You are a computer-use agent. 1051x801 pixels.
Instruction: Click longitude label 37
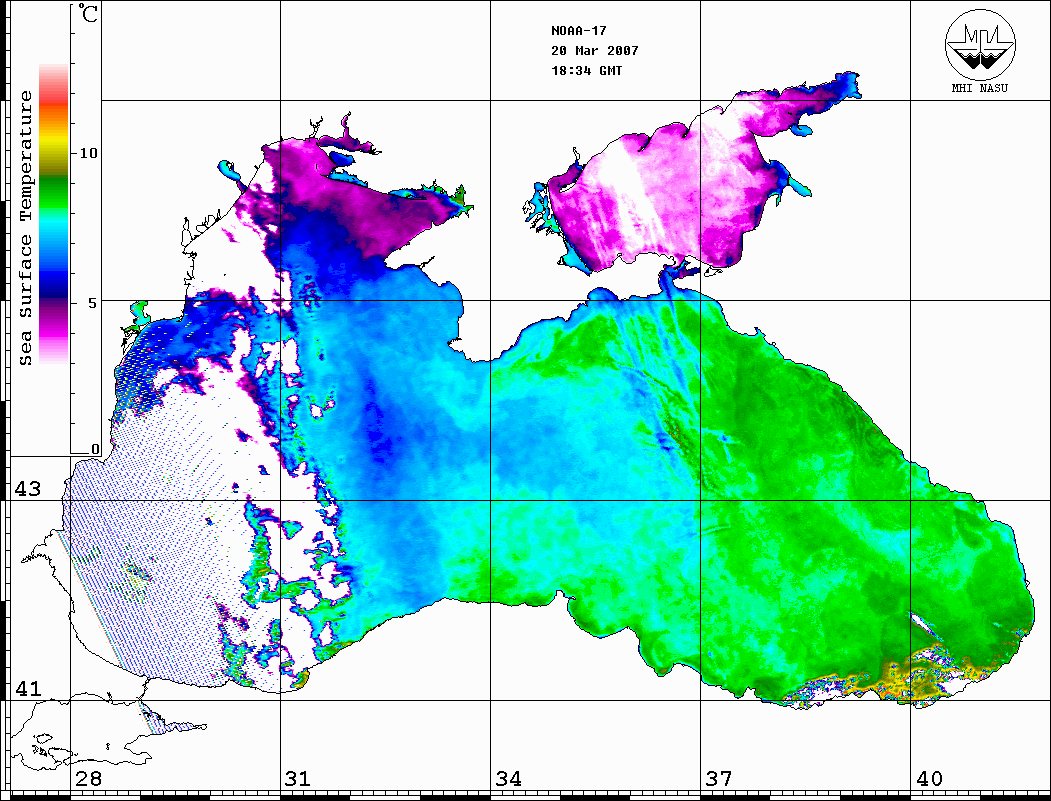click(719, 779)
